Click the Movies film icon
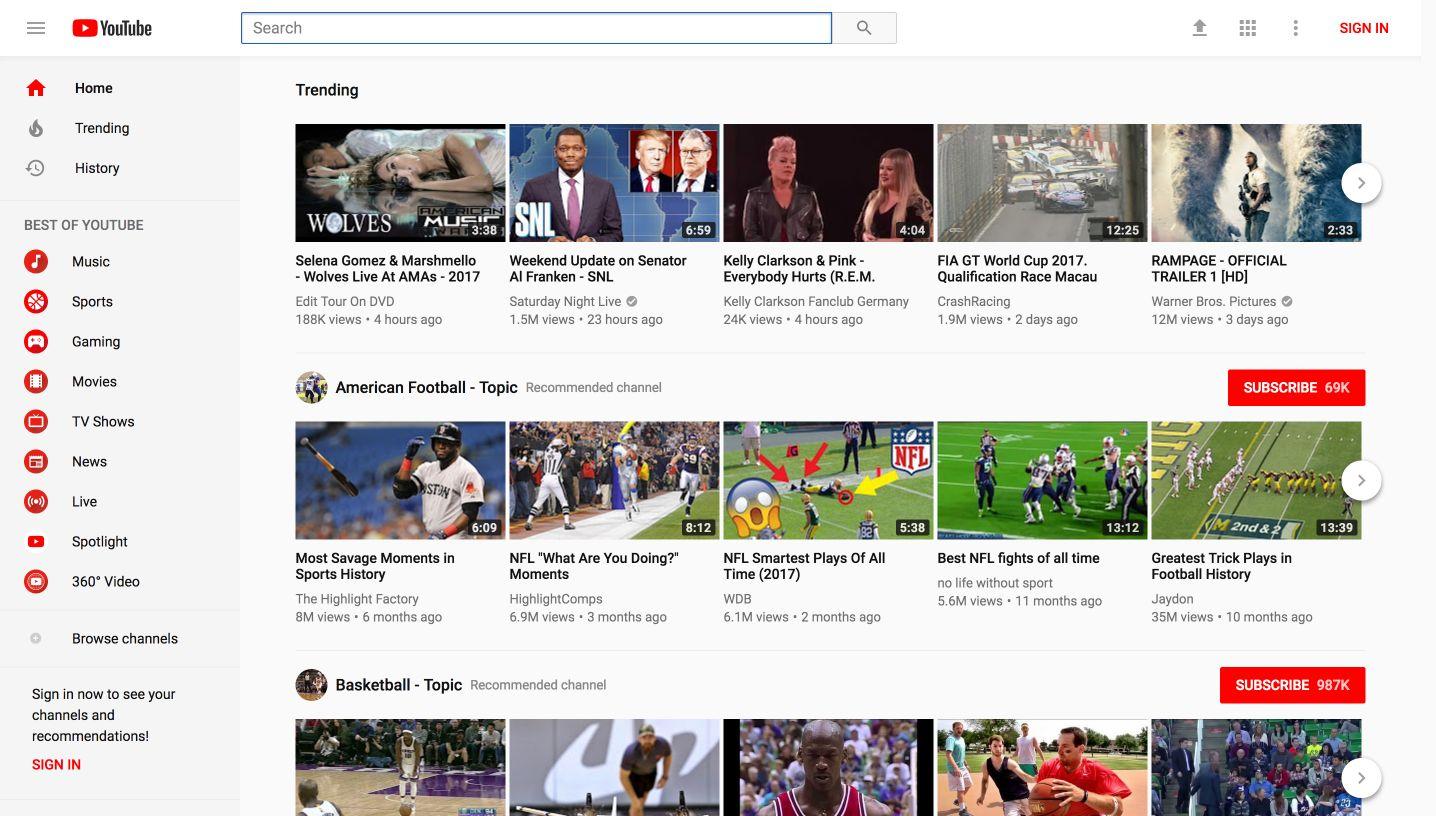Viewport: 1436px width, 816px height. pos(36,381)
